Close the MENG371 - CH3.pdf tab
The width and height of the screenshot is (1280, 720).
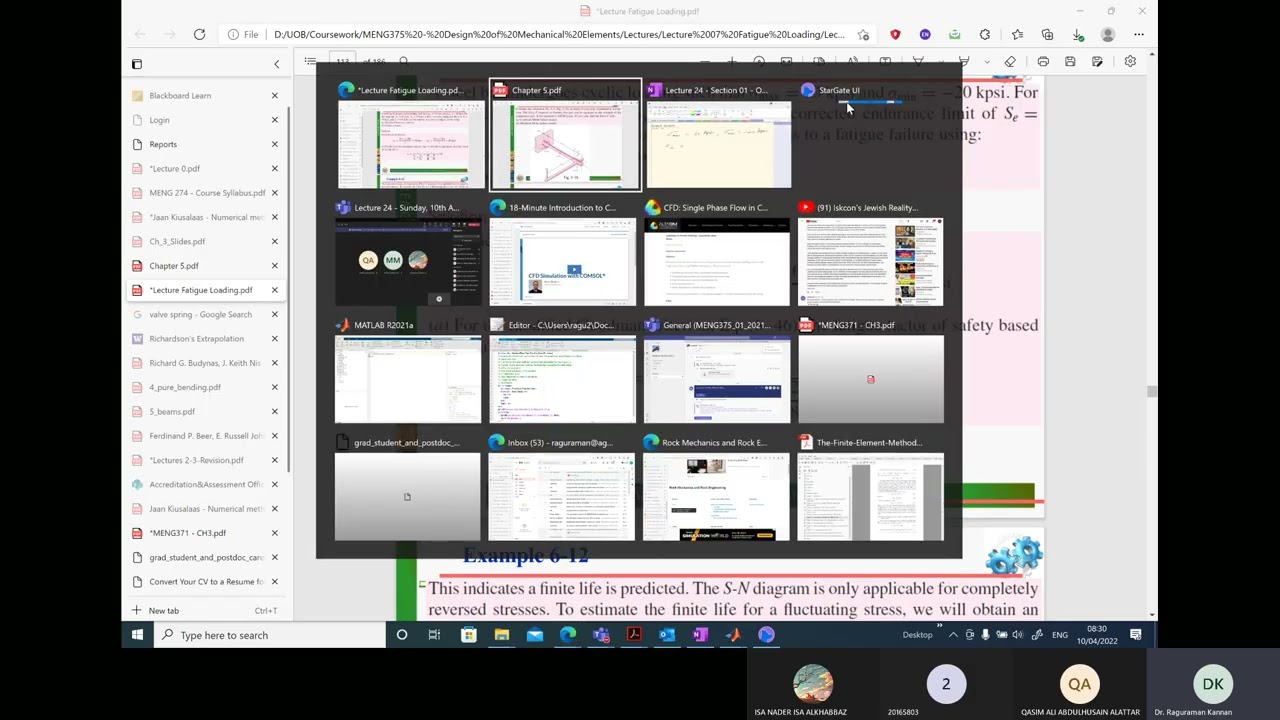[274, 533]
